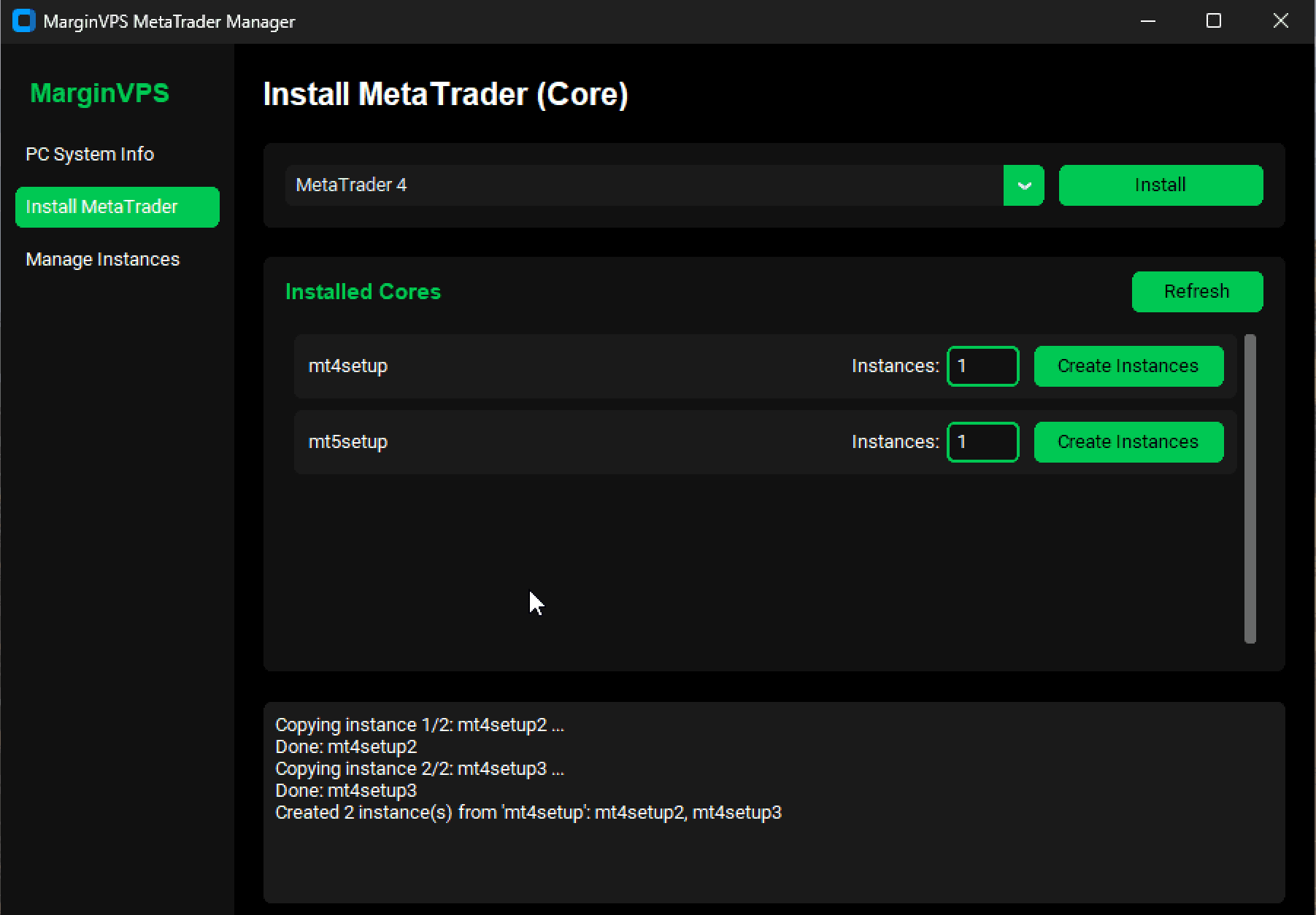The height and width of the screenshot is (915, 1316).
Task: Click the Install MetaTrader (Core) page title
Action: (x=446, y=95)
